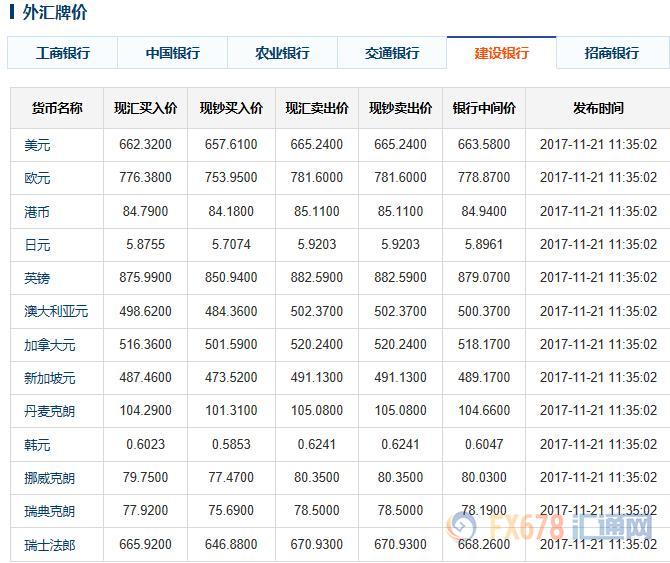Select the 84.7900 value in 港币 row
670x563 pixels.
(x=145, y=211)
